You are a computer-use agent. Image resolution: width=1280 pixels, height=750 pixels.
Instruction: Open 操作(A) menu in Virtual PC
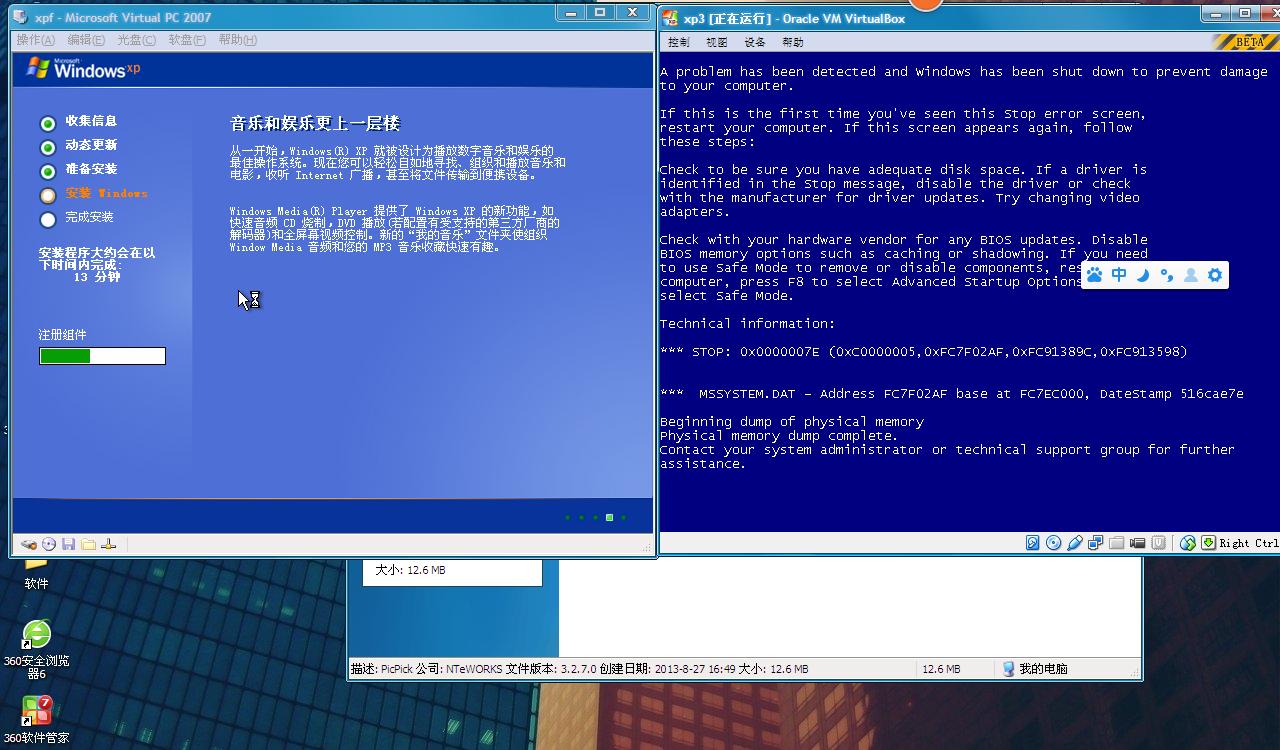tap(36, 40)
